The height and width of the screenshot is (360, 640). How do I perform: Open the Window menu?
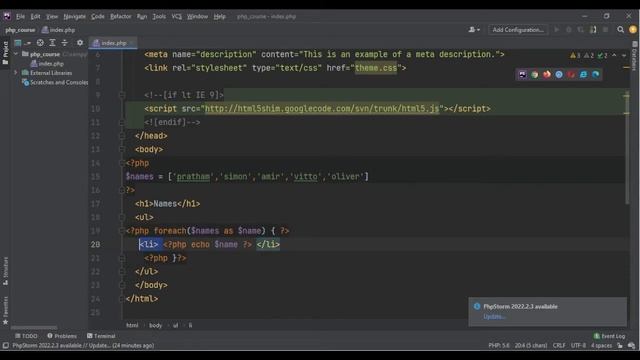tap(198, 17)
